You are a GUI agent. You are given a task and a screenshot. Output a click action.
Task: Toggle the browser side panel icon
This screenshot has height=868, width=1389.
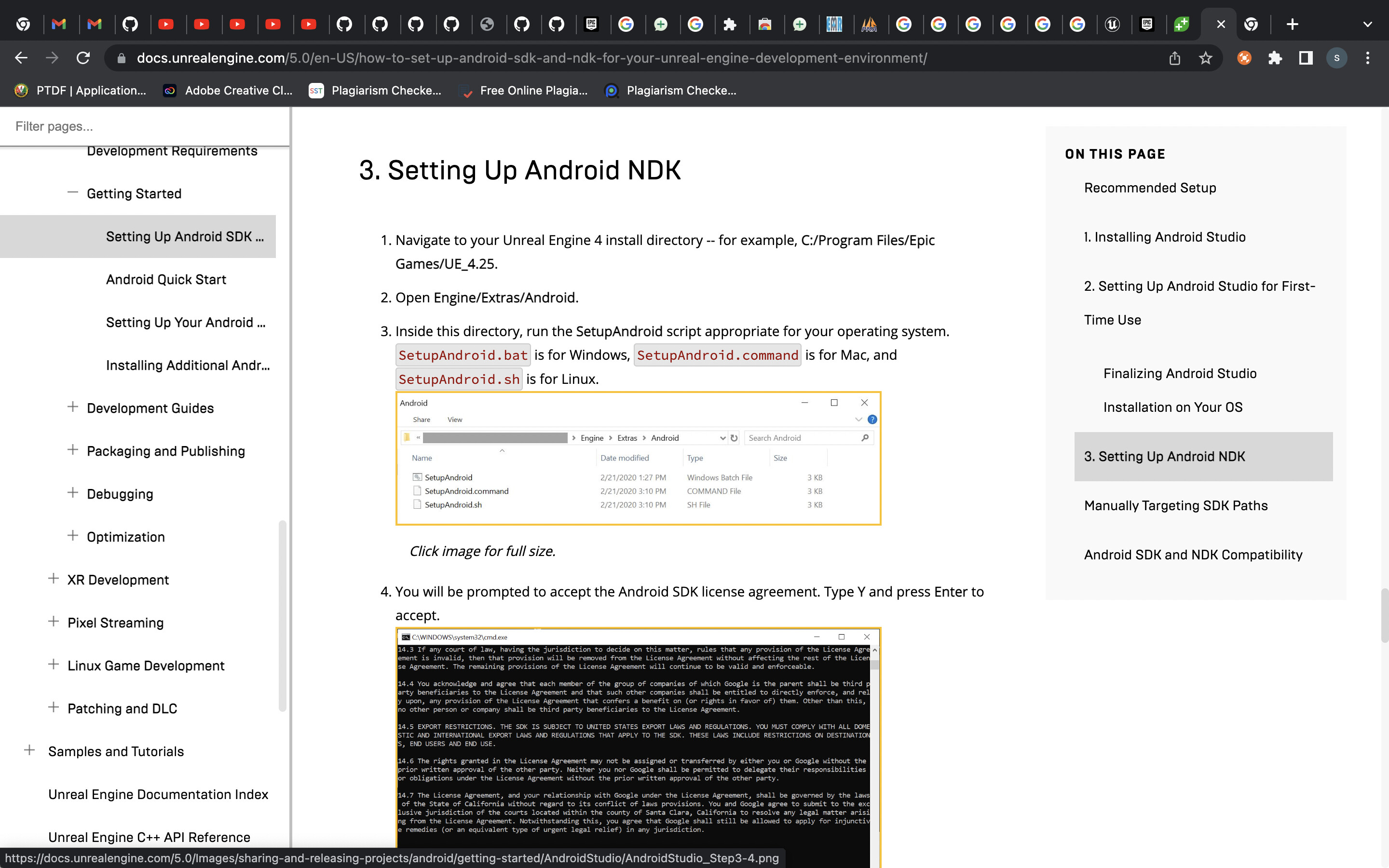[1306, 58]
